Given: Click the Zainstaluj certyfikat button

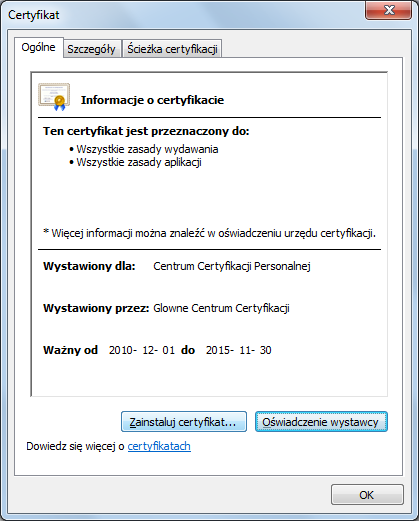Looking at the screenshot, I should 184,422.
